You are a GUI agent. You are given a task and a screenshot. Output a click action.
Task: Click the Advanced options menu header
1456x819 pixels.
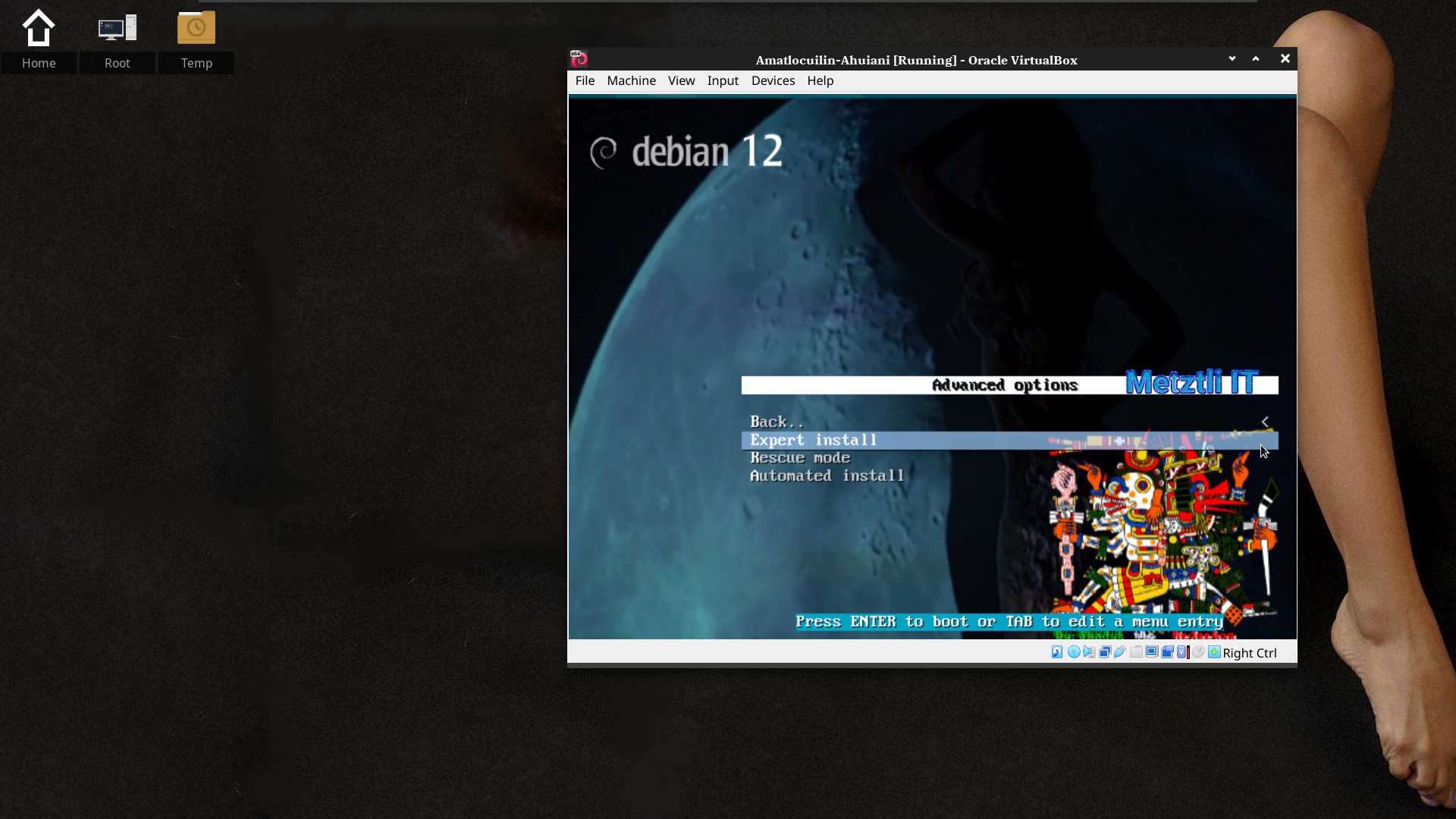[1009, 385]
